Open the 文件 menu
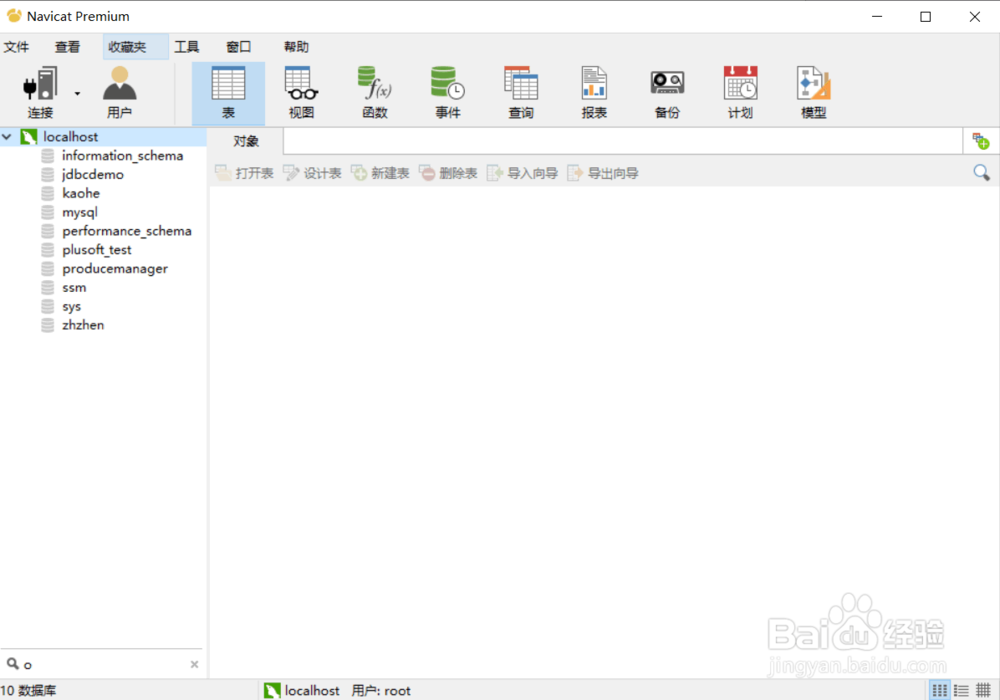This screenshot has height=700, width=1000. point(17,47)
